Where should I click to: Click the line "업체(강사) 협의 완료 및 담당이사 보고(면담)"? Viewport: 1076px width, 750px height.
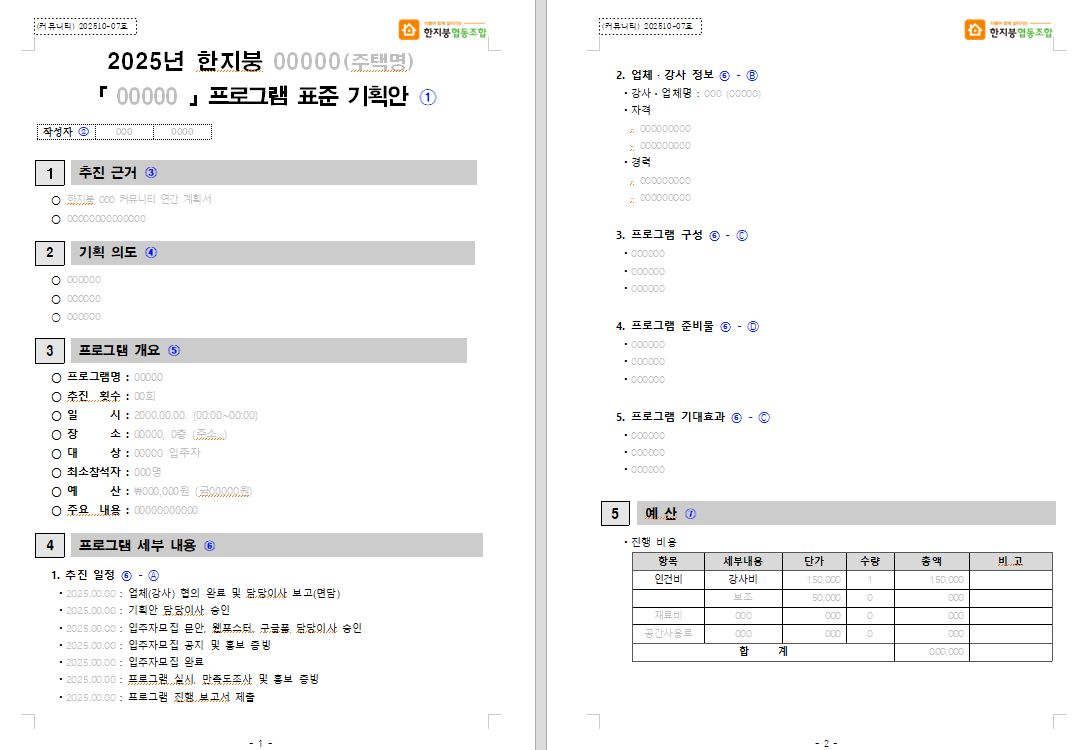[x=234, y=593]
